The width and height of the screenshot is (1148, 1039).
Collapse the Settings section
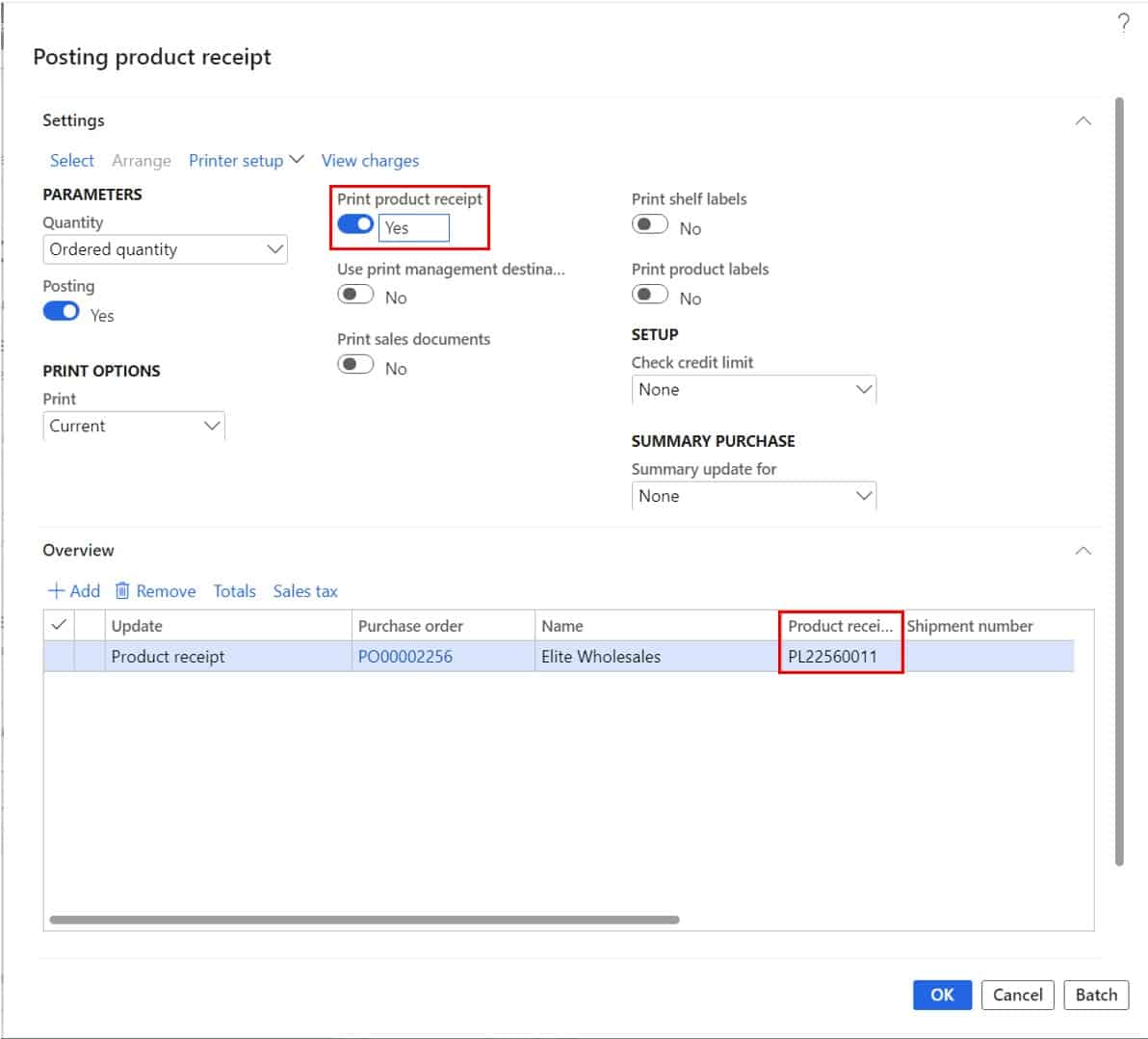point(1083,120)
